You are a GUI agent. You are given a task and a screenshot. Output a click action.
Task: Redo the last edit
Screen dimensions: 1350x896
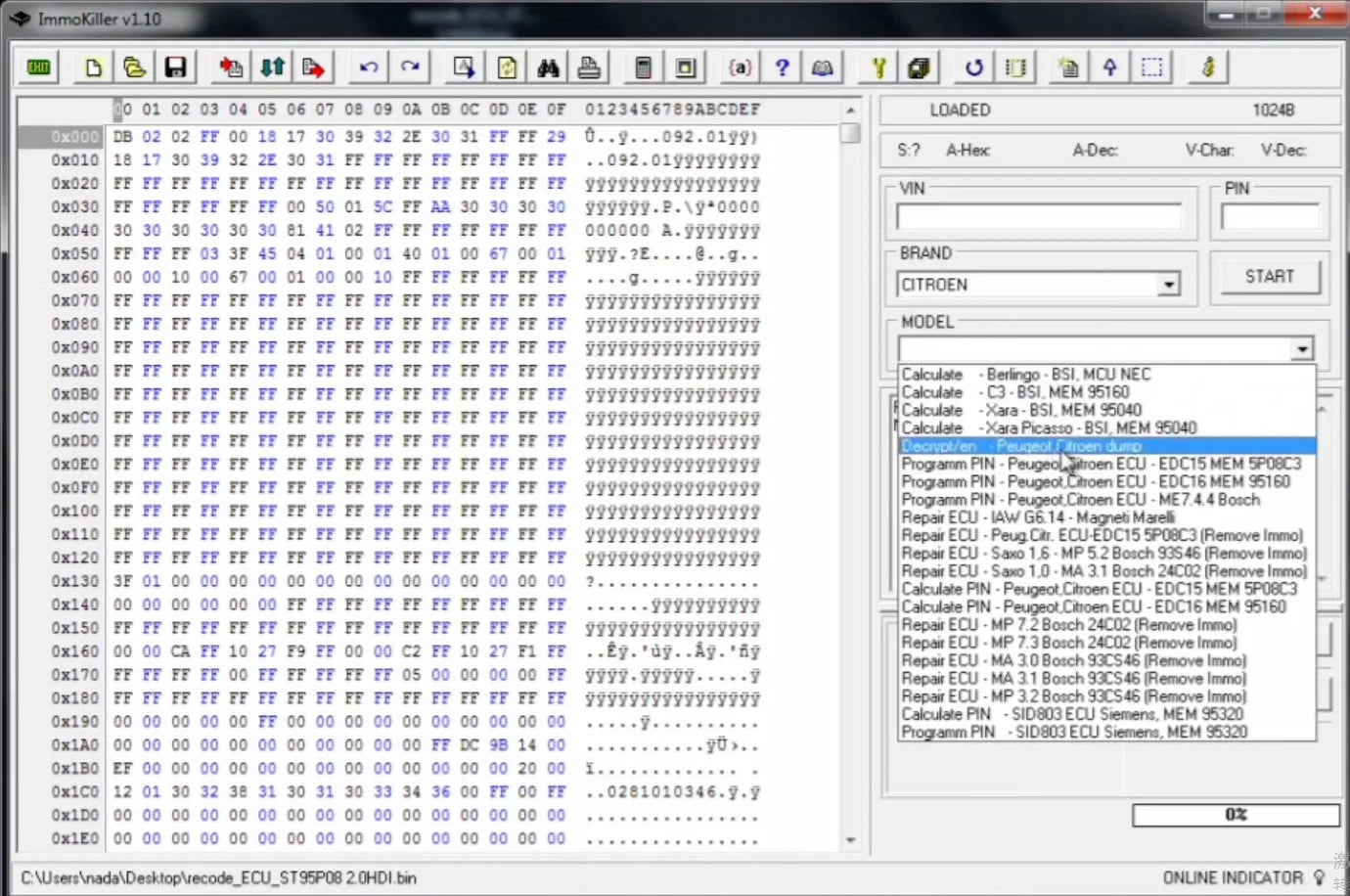(410, 67)
